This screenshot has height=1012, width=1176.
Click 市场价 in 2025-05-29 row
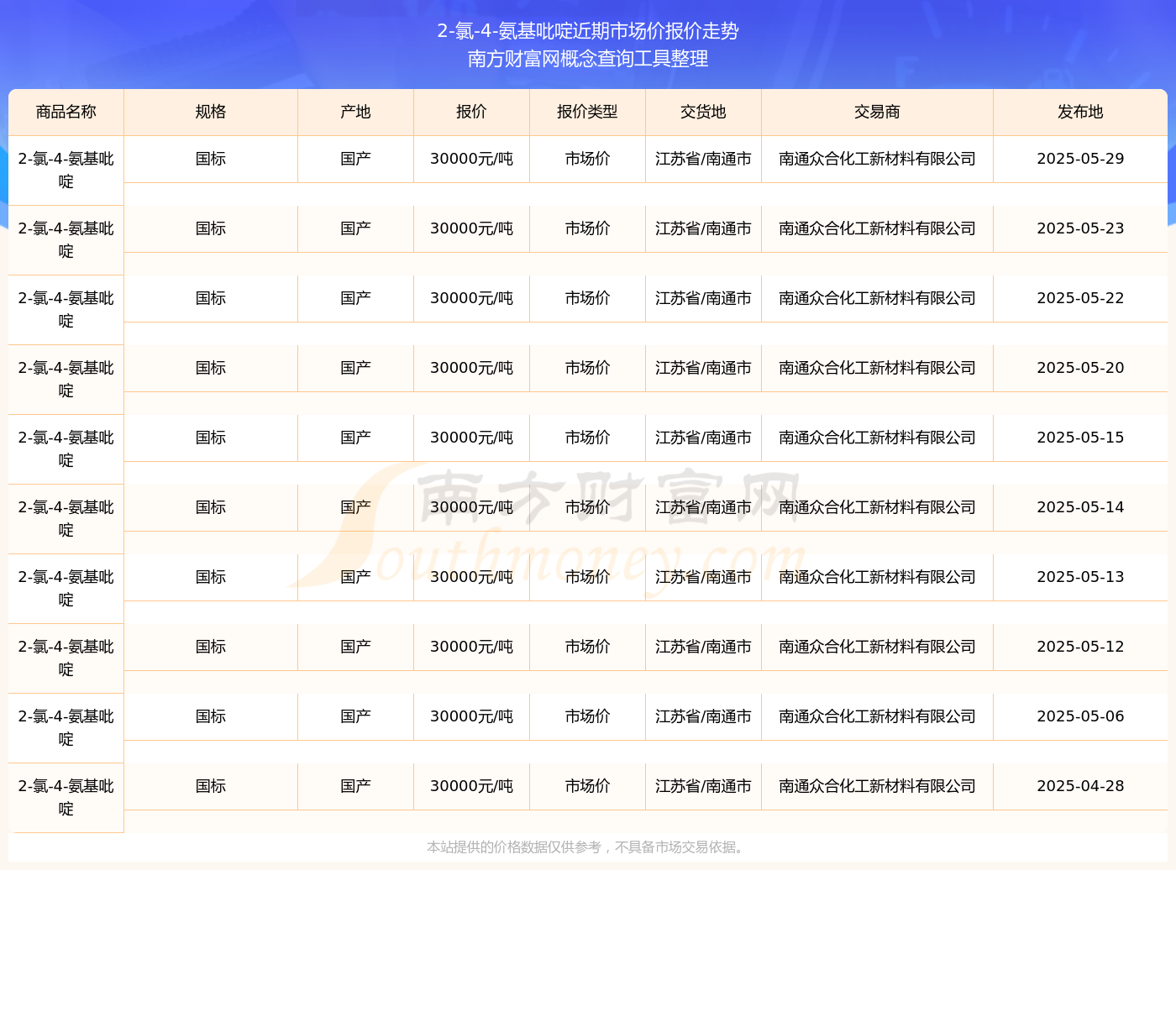(x=587, y=159)
